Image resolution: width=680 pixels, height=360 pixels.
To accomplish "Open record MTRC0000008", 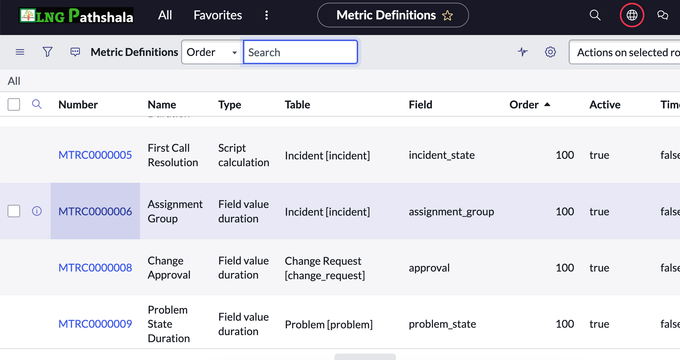I will click(x=95, y=268).
